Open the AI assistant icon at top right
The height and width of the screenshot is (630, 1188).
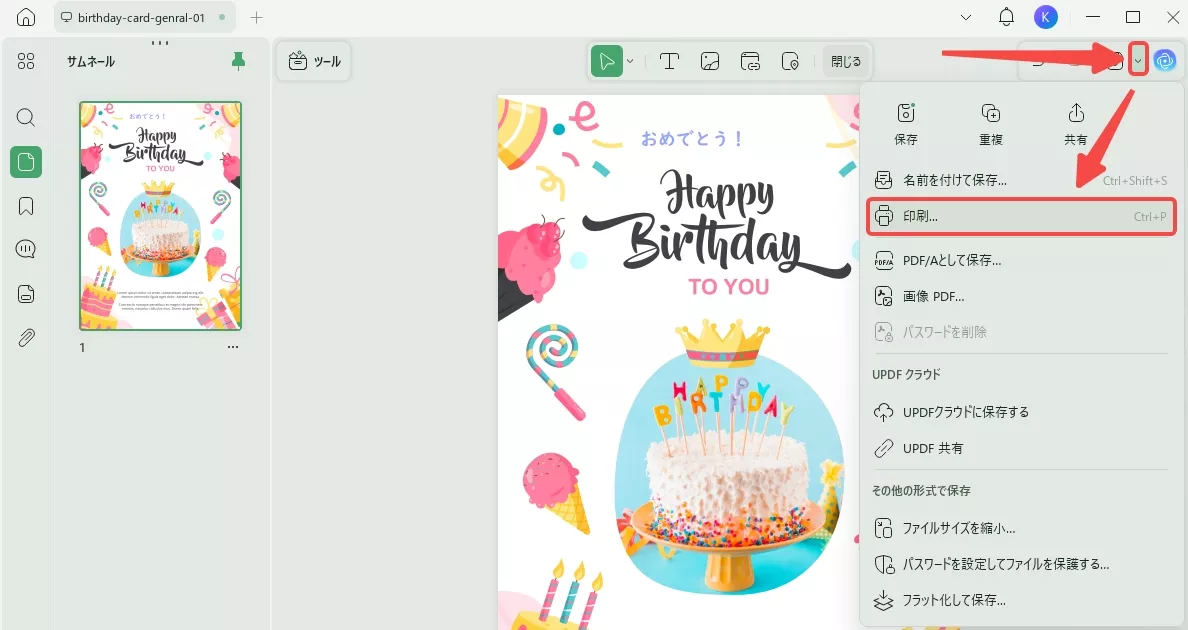coord(1166,61)
